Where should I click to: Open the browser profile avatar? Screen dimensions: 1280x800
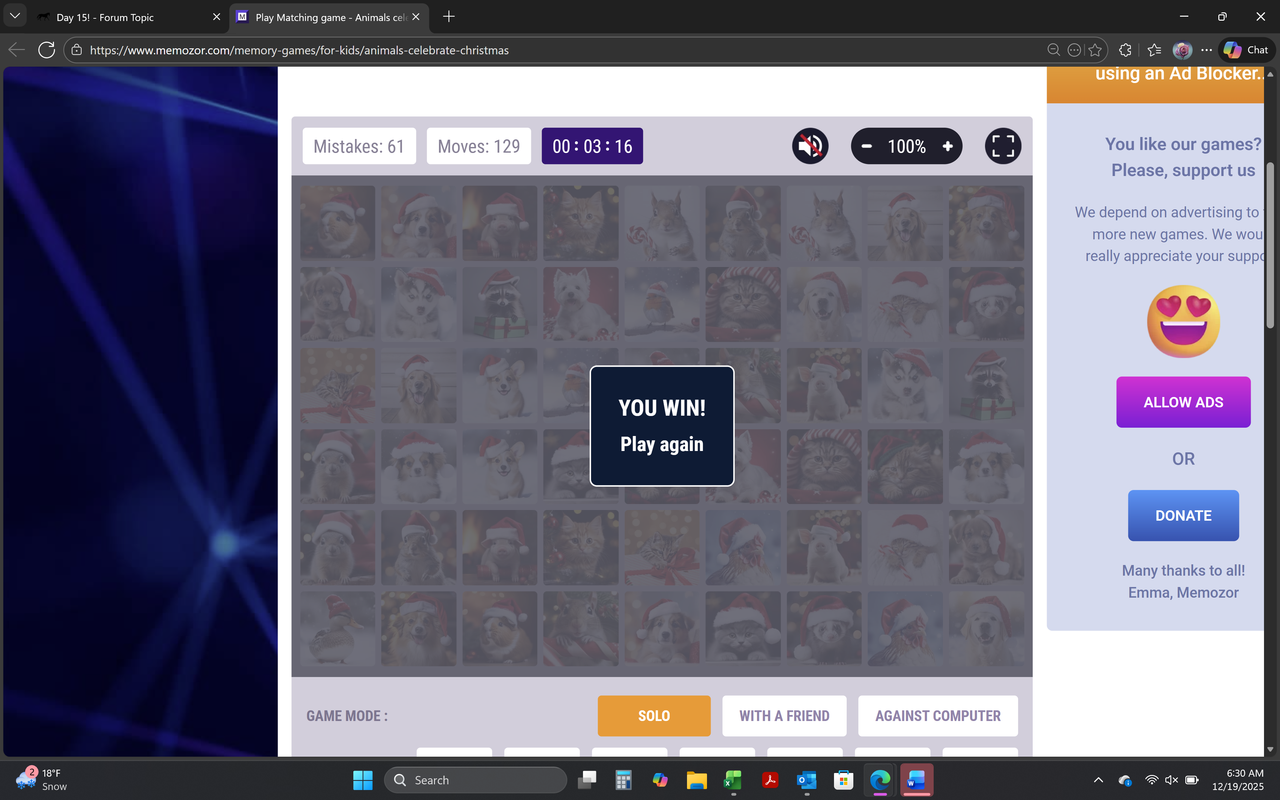pos(1182,50)
